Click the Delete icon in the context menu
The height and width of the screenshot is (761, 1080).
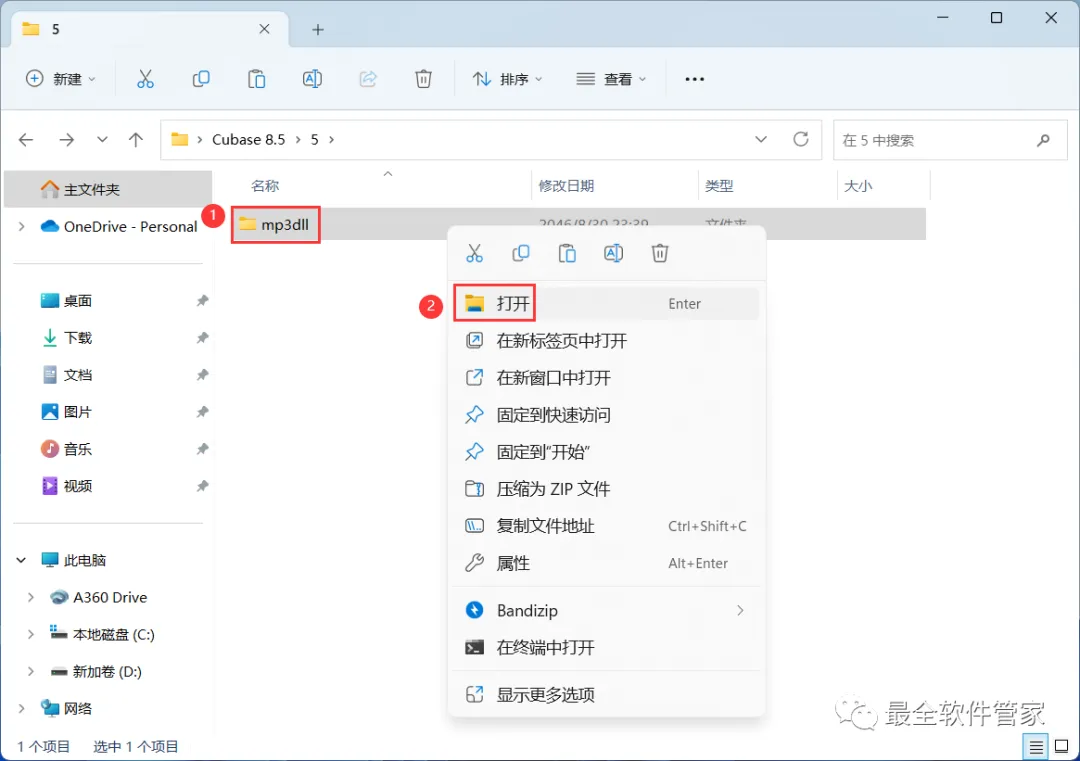[660, 253]
